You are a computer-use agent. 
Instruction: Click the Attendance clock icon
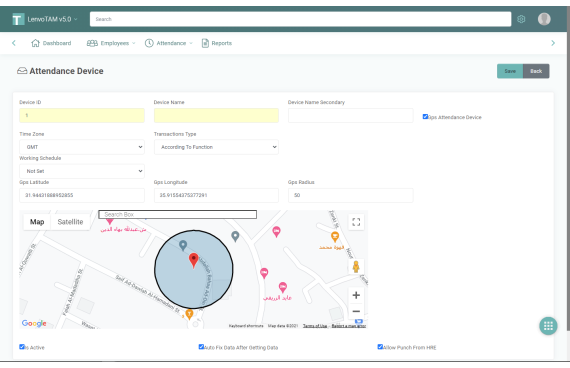click(x=149, y=43)
